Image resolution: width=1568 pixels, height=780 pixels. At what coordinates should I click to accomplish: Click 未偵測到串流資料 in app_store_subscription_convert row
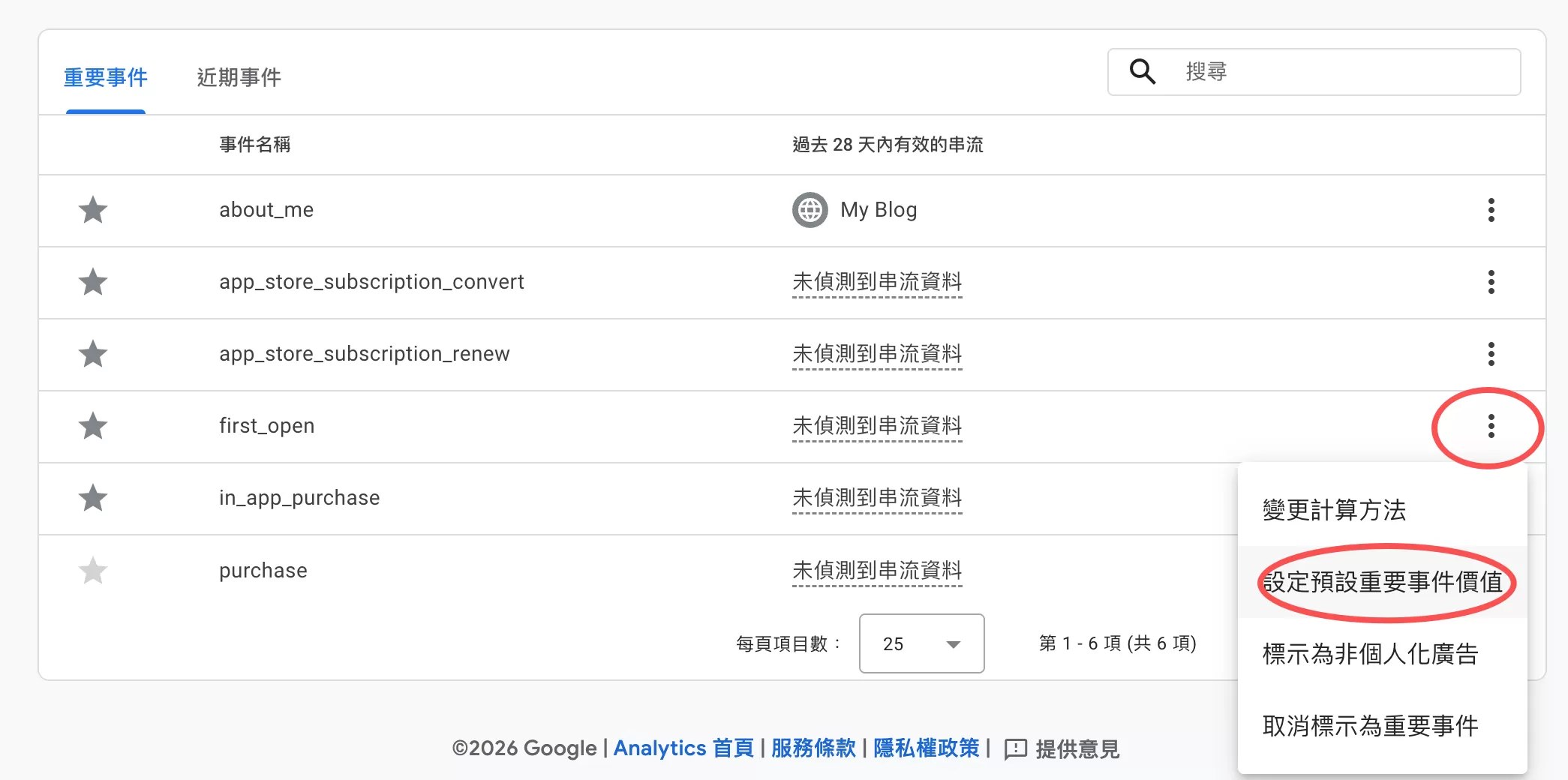(877, 282)
